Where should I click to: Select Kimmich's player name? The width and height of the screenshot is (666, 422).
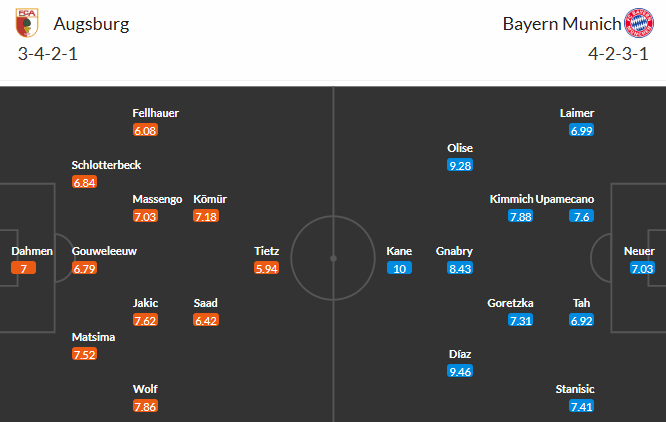click(x=510, y=199)
